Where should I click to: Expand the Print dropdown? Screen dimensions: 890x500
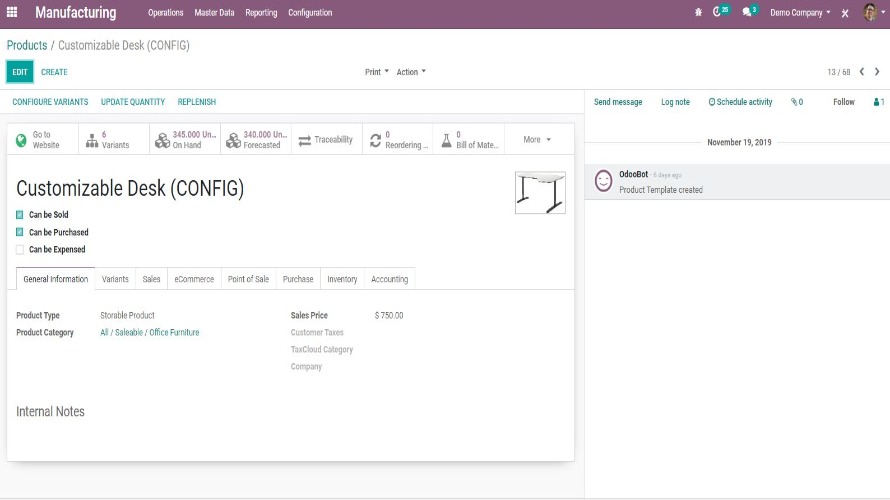click(x=376, y=72)
